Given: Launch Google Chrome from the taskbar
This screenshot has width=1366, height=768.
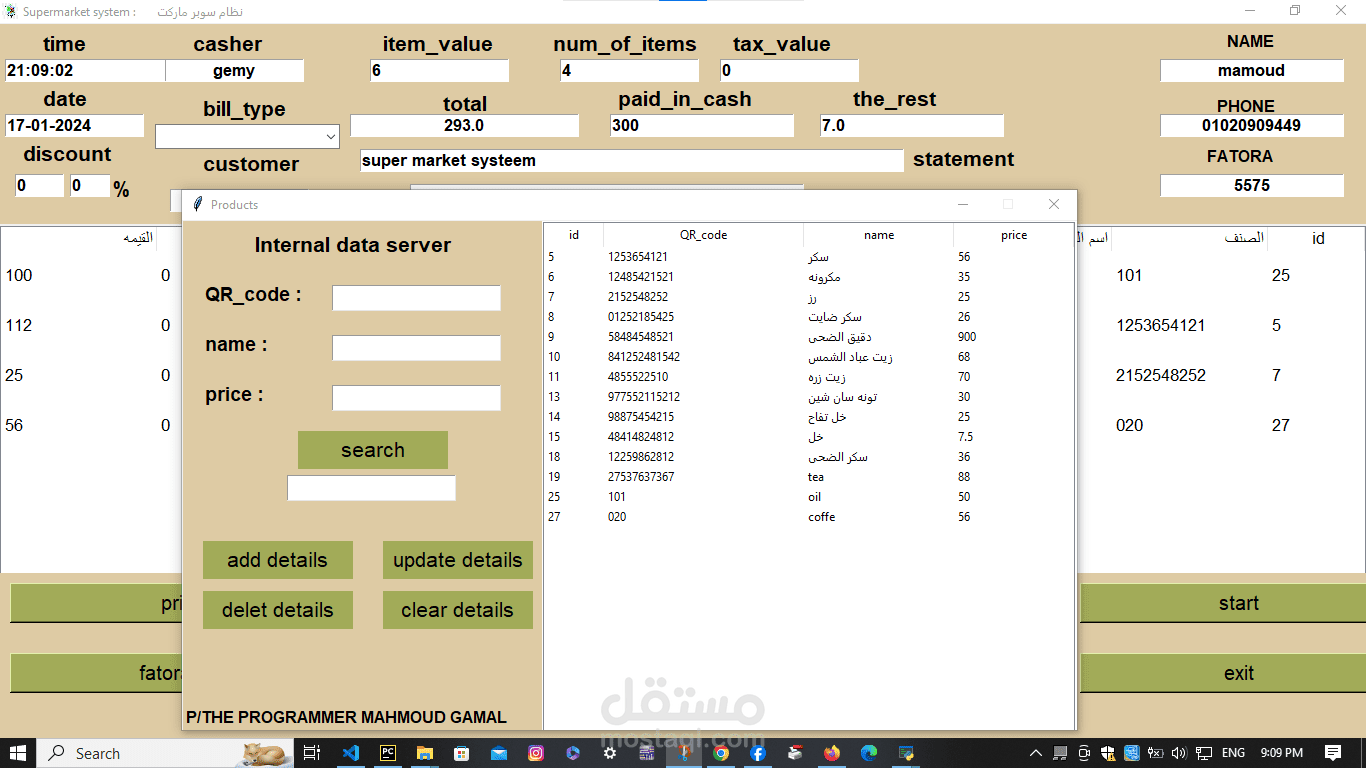Looking at the screenshot, I should tap(721, 752).
